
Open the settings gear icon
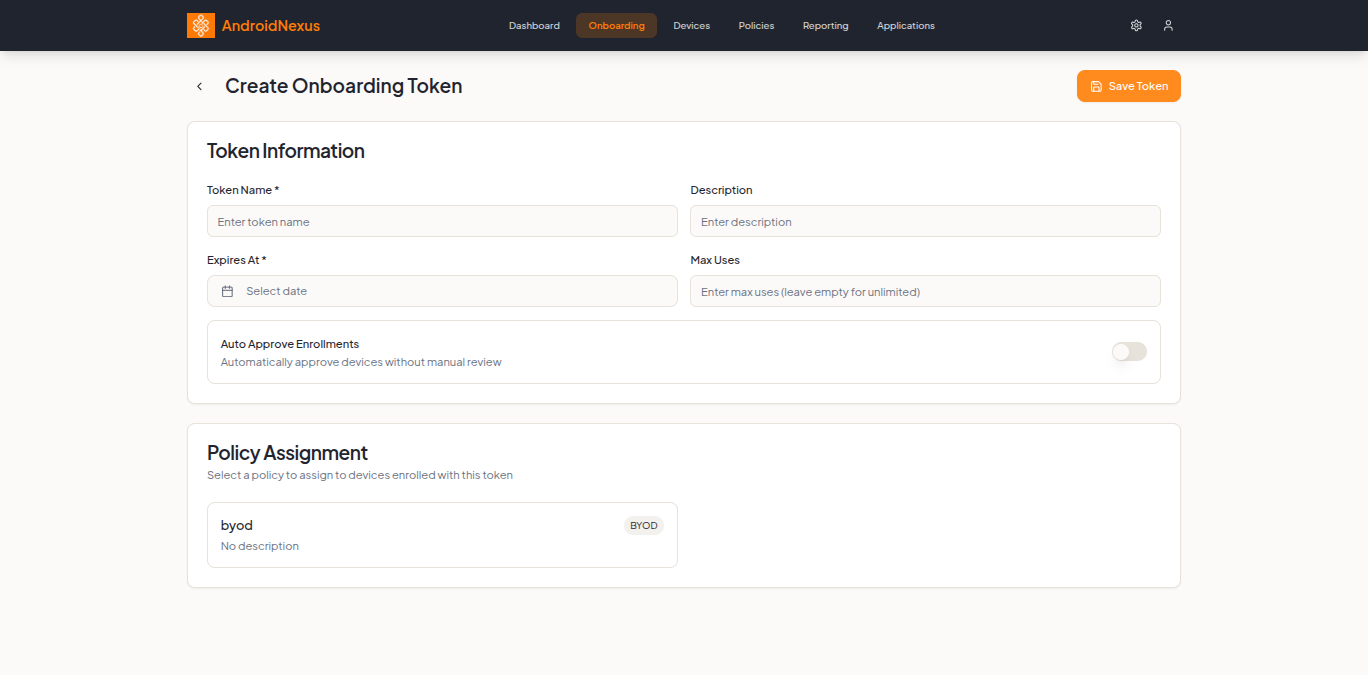click(x=1136, y=25)
